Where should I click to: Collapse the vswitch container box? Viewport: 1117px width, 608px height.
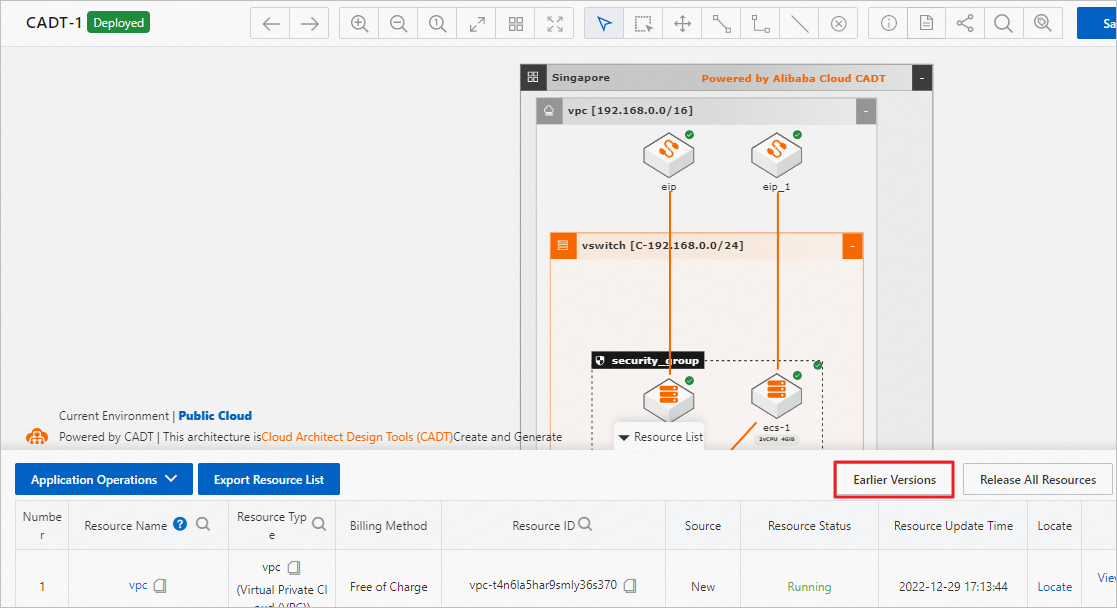click(852, 246)
